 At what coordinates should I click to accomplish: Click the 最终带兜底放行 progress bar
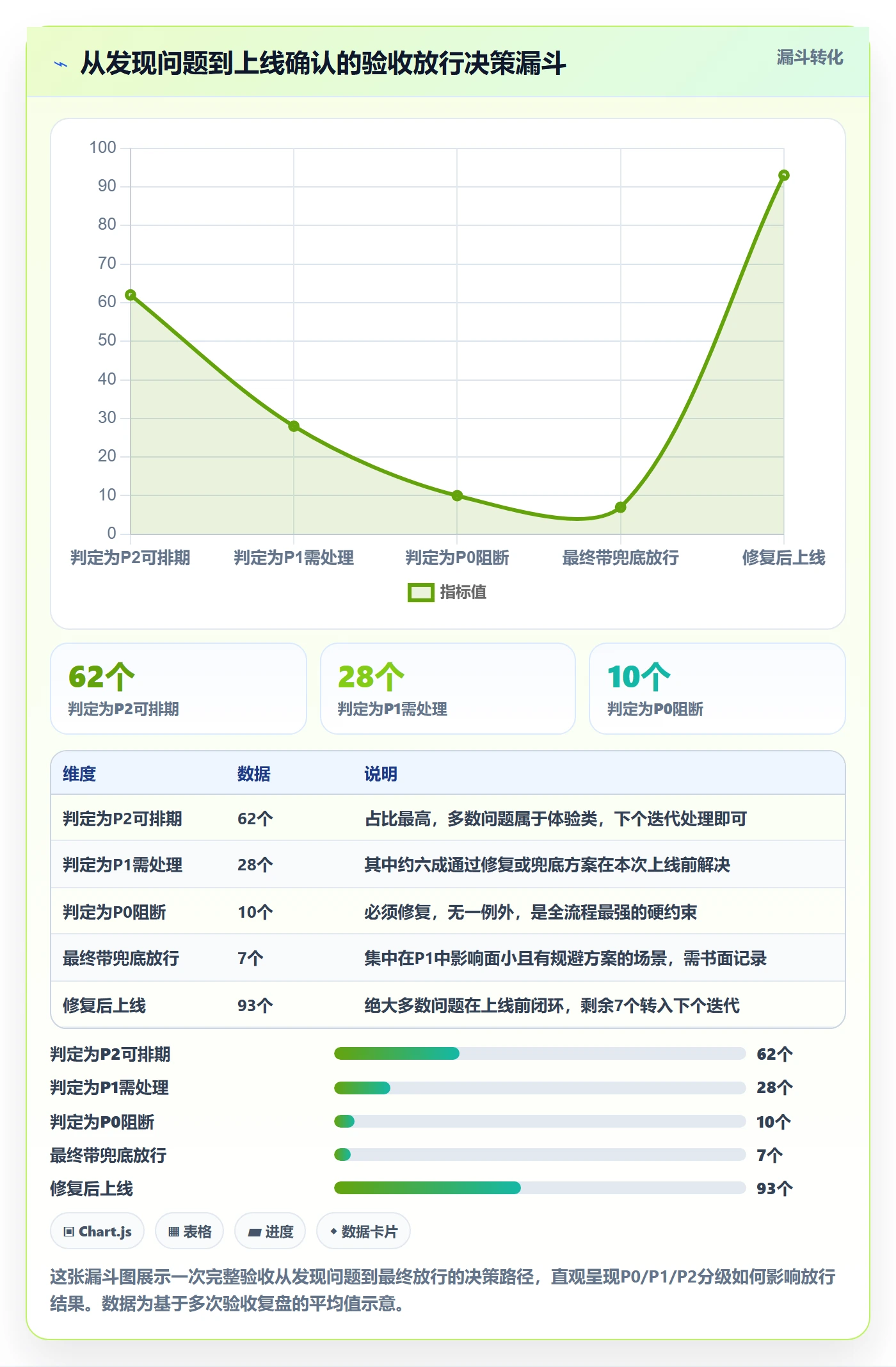[x=540, y=1155]
